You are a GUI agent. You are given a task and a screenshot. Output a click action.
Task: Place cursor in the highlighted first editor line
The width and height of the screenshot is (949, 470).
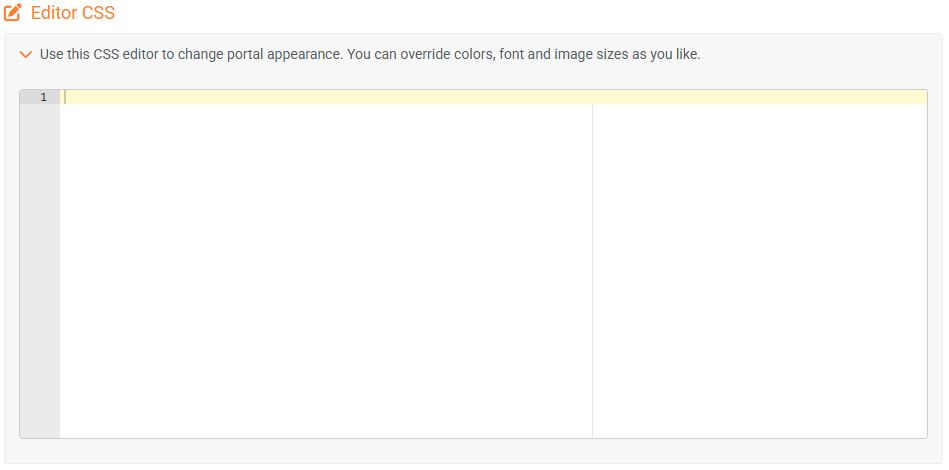coord(300,97)
